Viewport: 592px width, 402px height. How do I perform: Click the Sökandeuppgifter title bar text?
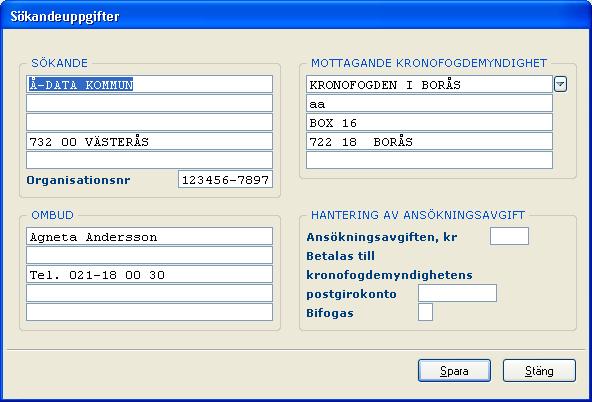click(65, 17)
